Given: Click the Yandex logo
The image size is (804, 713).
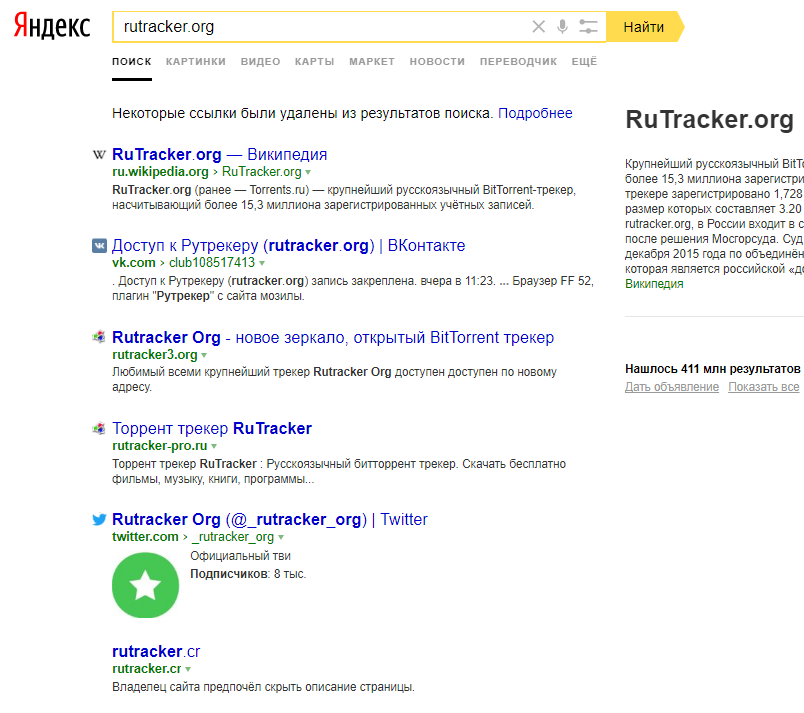Looking at the screenshot, I should tap(52, 27).
